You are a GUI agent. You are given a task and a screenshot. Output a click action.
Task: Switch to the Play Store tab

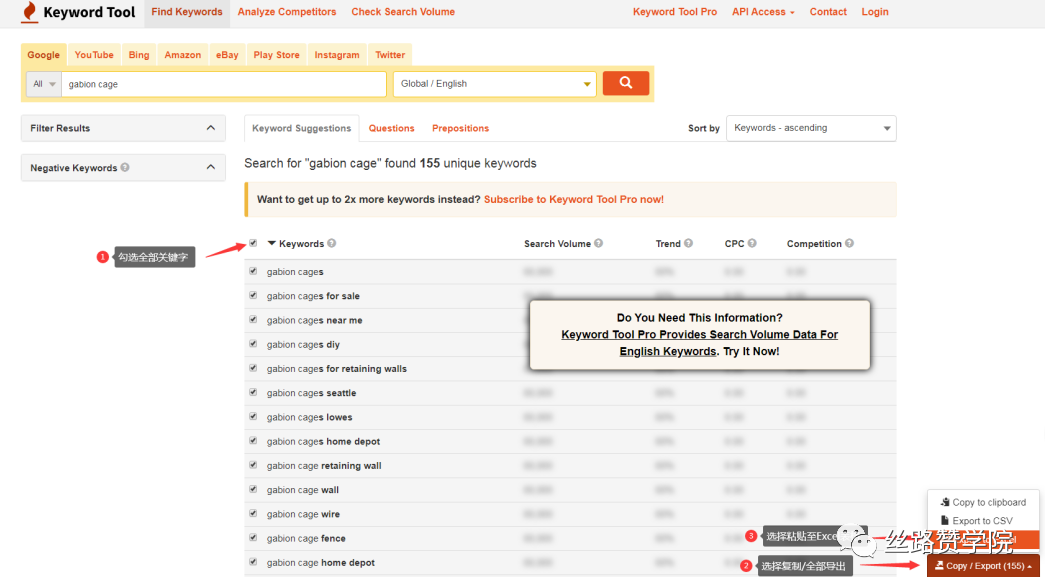point(276,55)
